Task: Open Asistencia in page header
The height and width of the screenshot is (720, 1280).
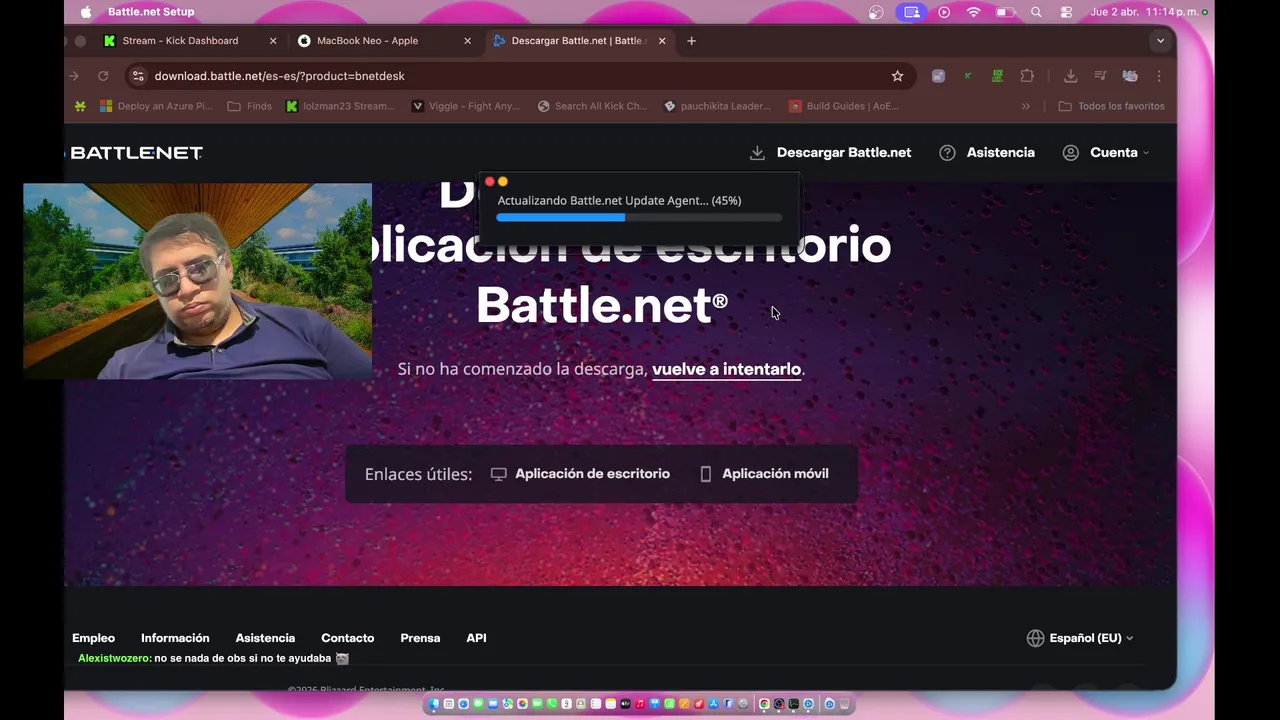Action: click(987, 153)
